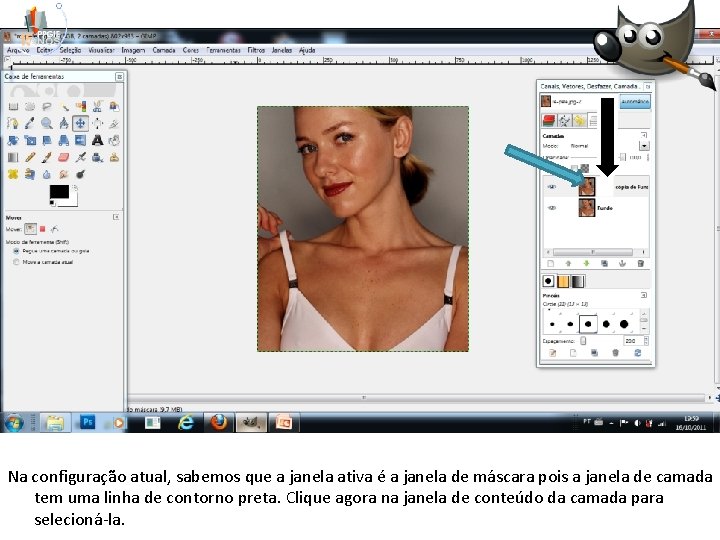Set Move tool to affect selection

click(43, 229)
